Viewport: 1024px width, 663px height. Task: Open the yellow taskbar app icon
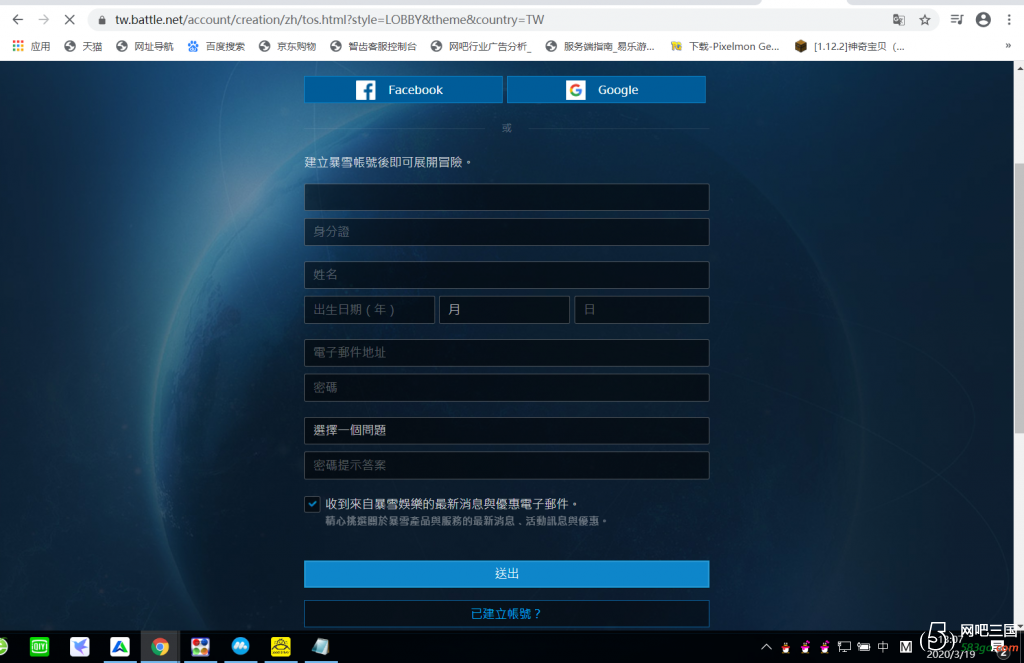(x=281, y=647)
